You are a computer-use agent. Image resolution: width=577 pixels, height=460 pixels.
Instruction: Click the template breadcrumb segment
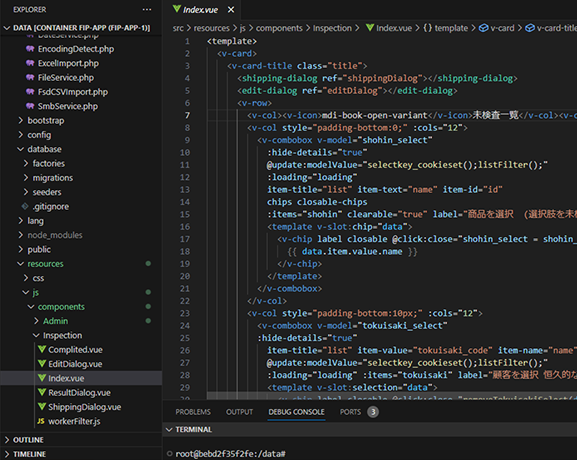point(451,28)
